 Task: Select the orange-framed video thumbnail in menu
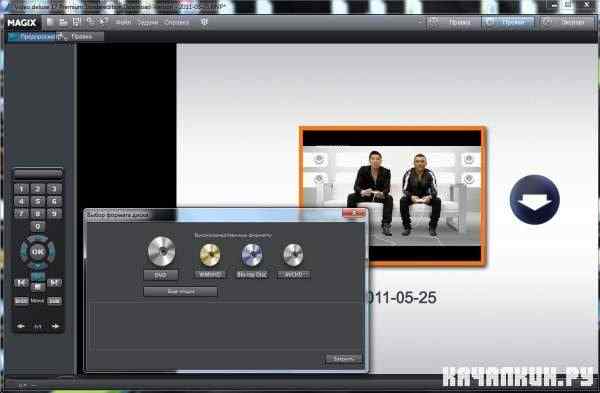click(x=392, y=196)
